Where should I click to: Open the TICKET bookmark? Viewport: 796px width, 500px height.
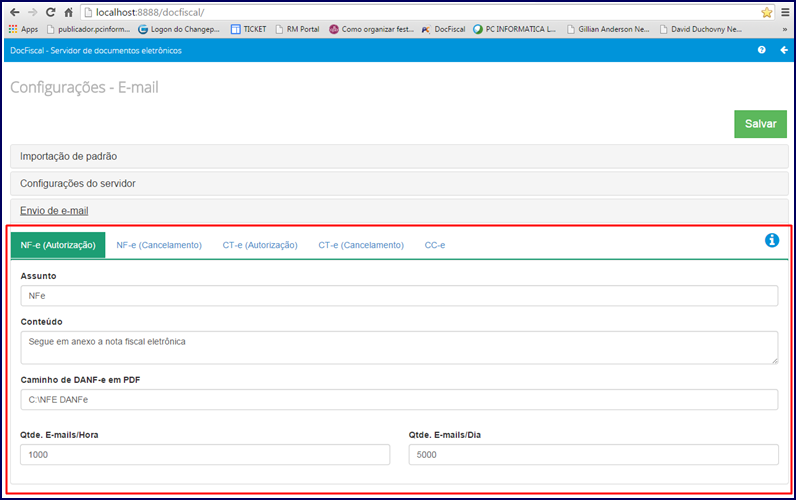249,29
